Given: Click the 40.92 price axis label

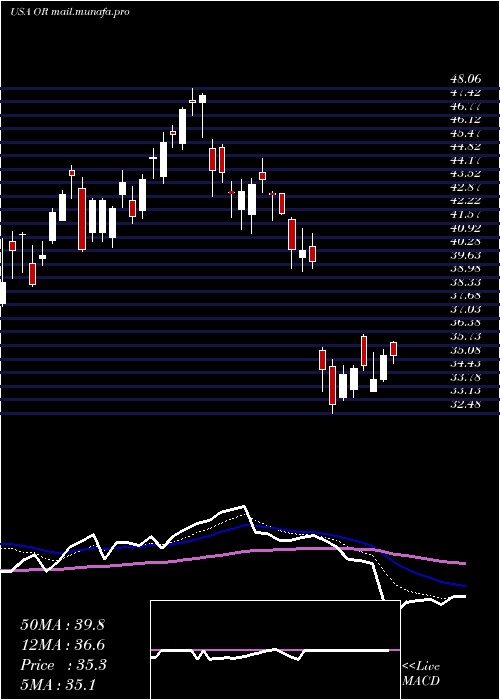Looking at the screenshot, I should point(466,228).
